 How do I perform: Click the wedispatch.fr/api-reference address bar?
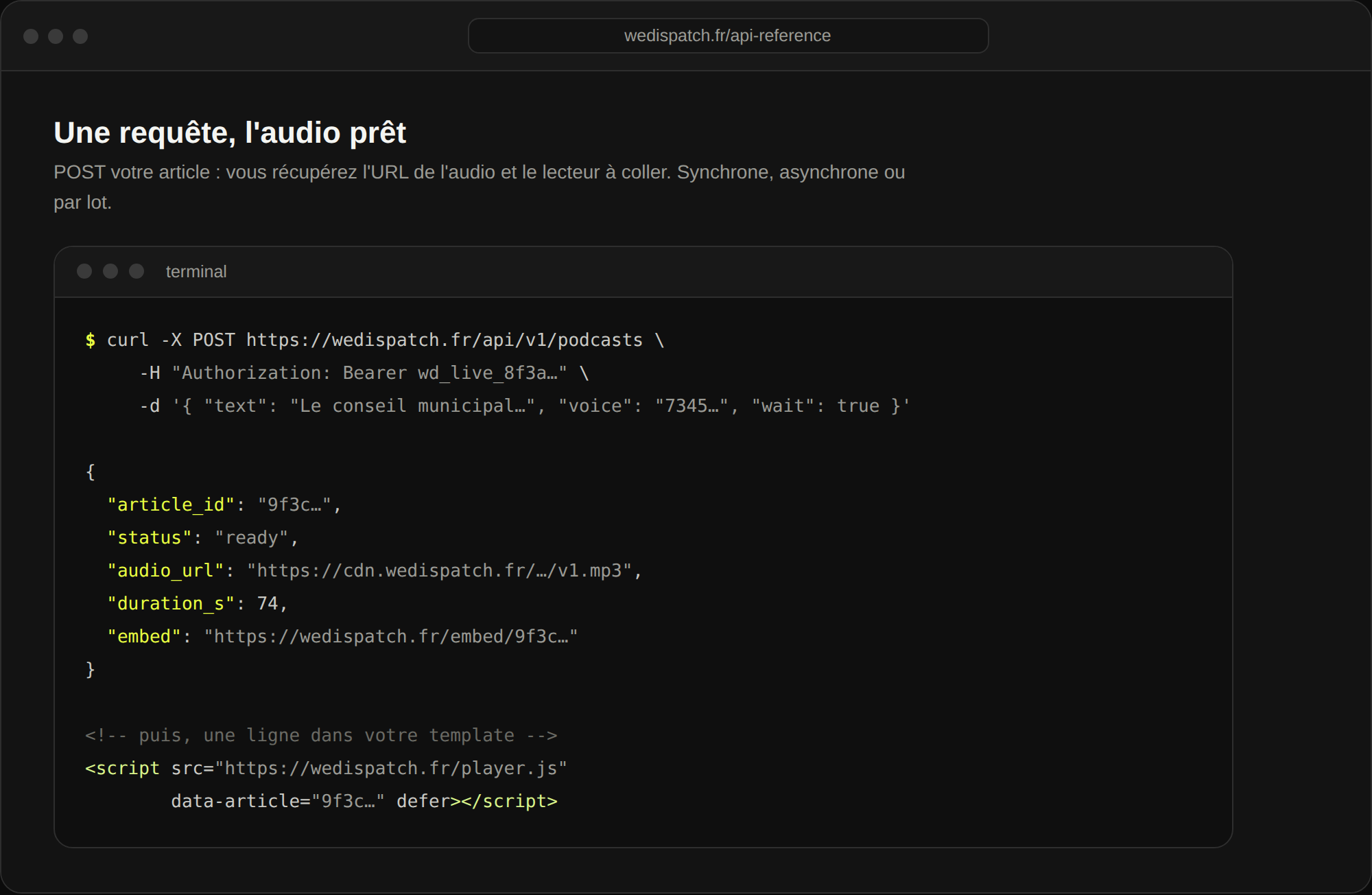click(728, 36)
